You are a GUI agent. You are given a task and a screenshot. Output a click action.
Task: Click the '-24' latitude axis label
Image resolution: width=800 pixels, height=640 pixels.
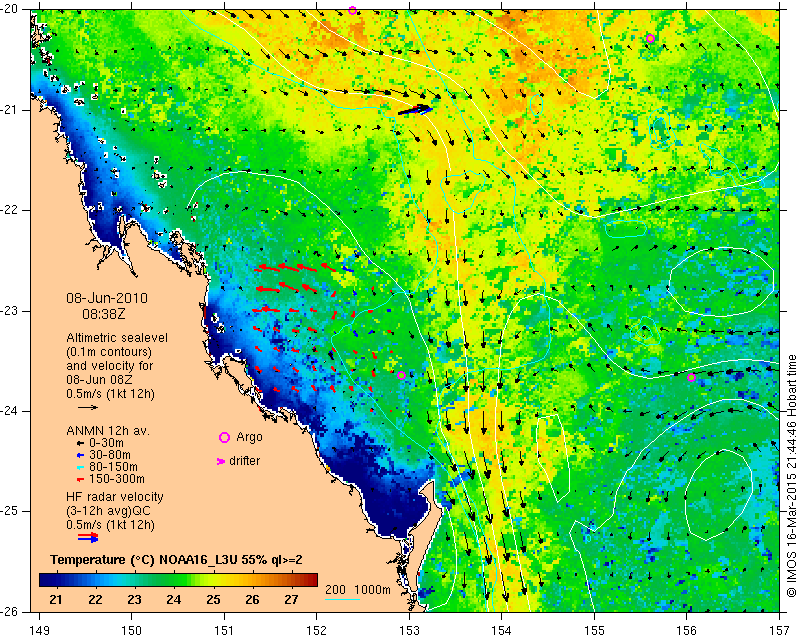[x=11, y=411]
